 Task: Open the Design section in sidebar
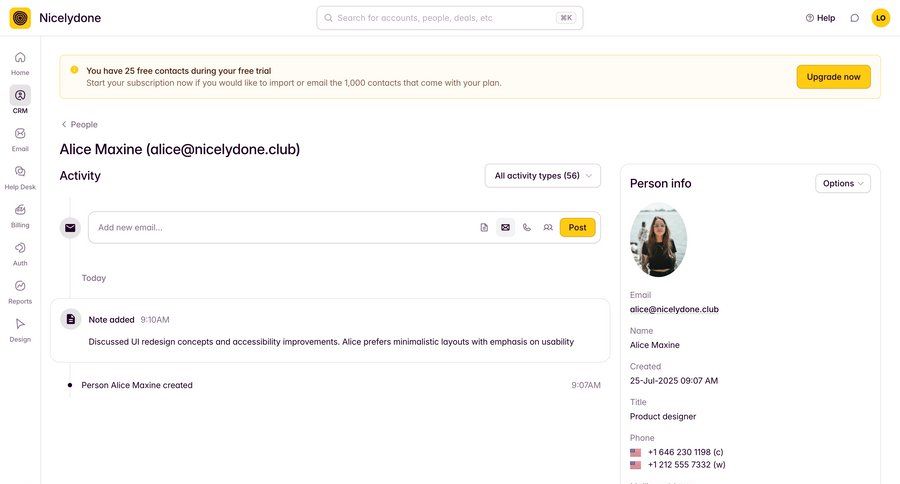(x=20, y=329)
